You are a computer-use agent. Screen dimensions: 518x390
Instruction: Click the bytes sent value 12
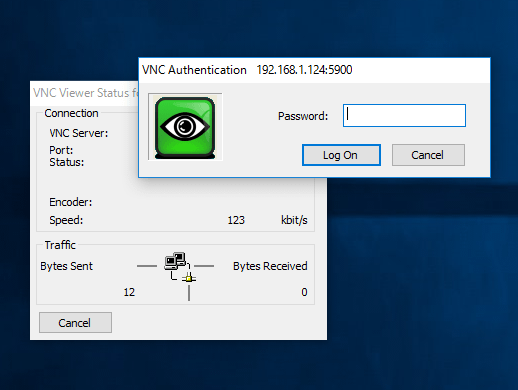tap(129, 292)
